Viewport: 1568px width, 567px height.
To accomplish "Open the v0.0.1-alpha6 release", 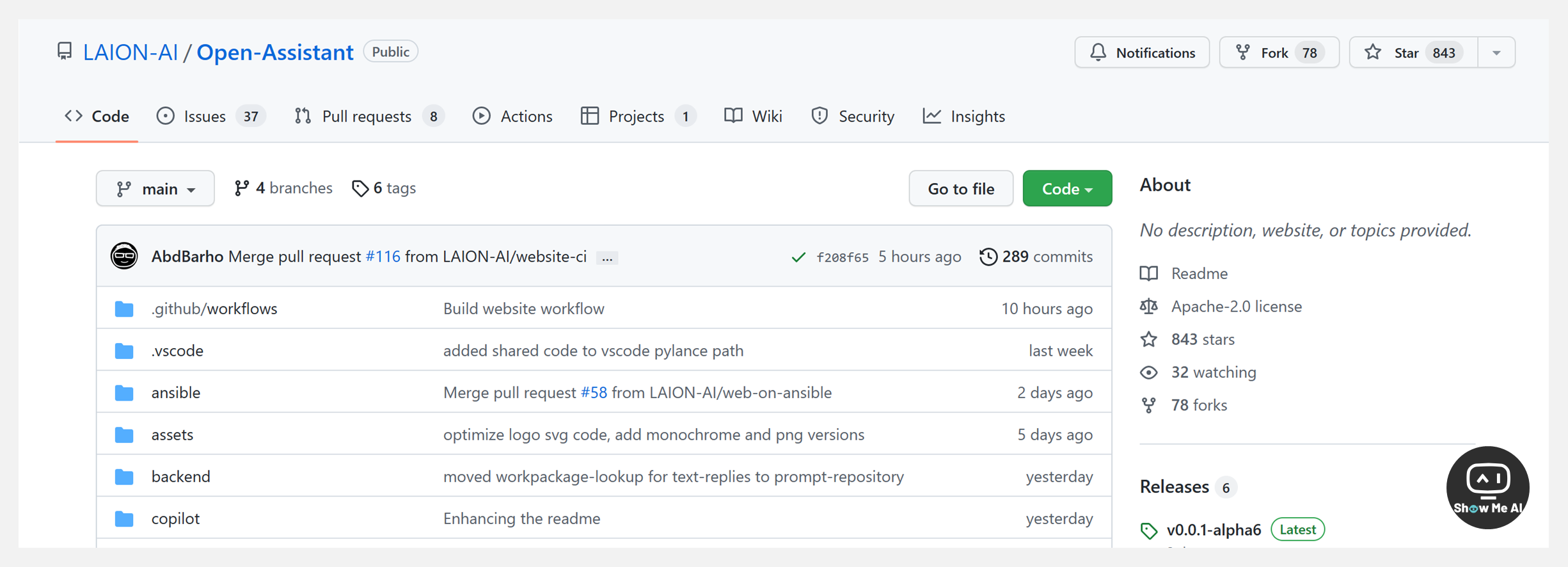I will point(1214,530).
